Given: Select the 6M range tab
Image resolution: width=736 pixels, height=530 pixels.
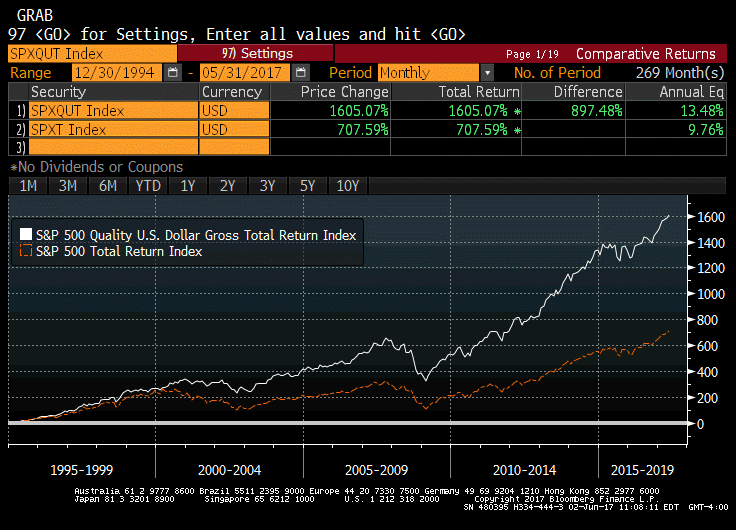Looking at the screenshot, I should 107,186.
